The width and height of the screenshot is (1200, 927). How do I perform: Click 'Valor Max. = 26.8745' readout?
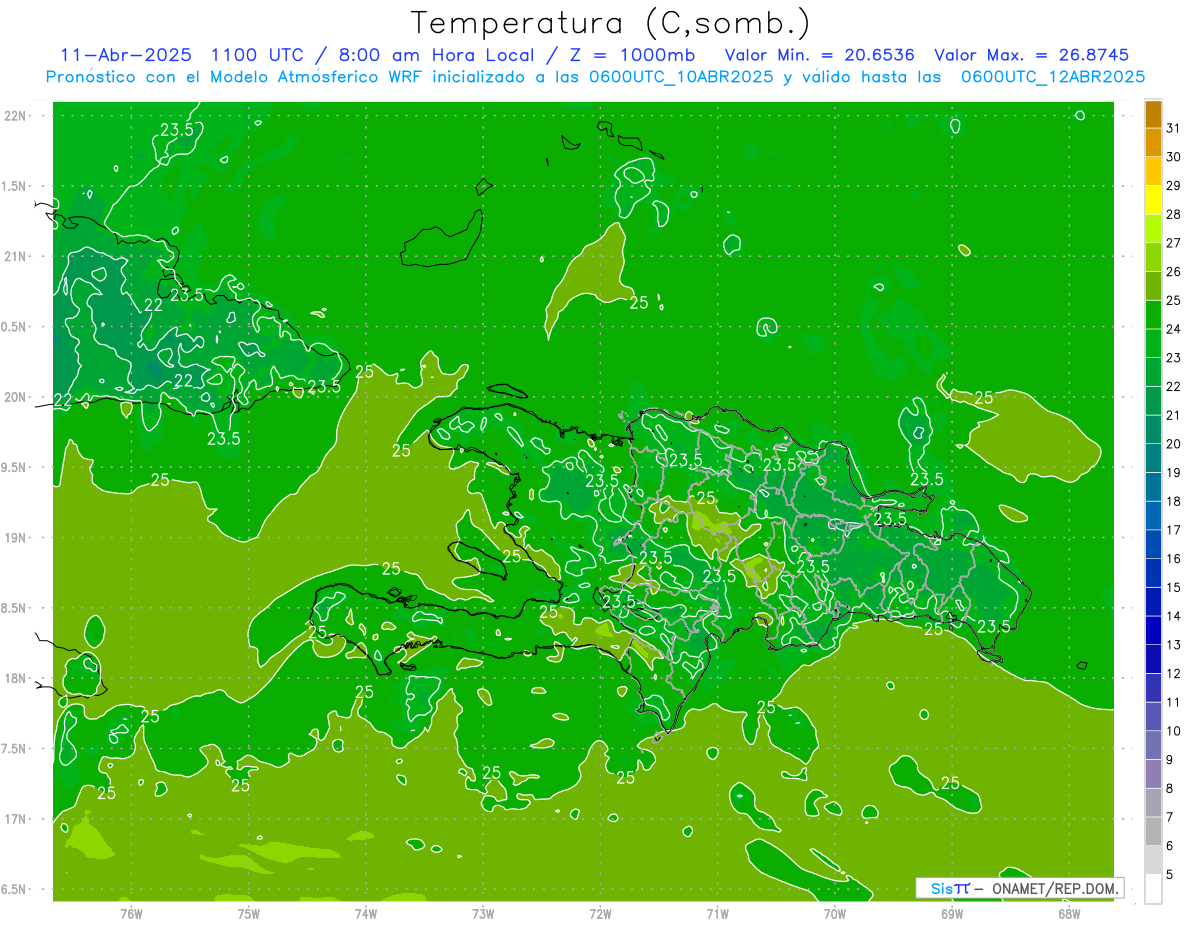tap(1031, 55)
